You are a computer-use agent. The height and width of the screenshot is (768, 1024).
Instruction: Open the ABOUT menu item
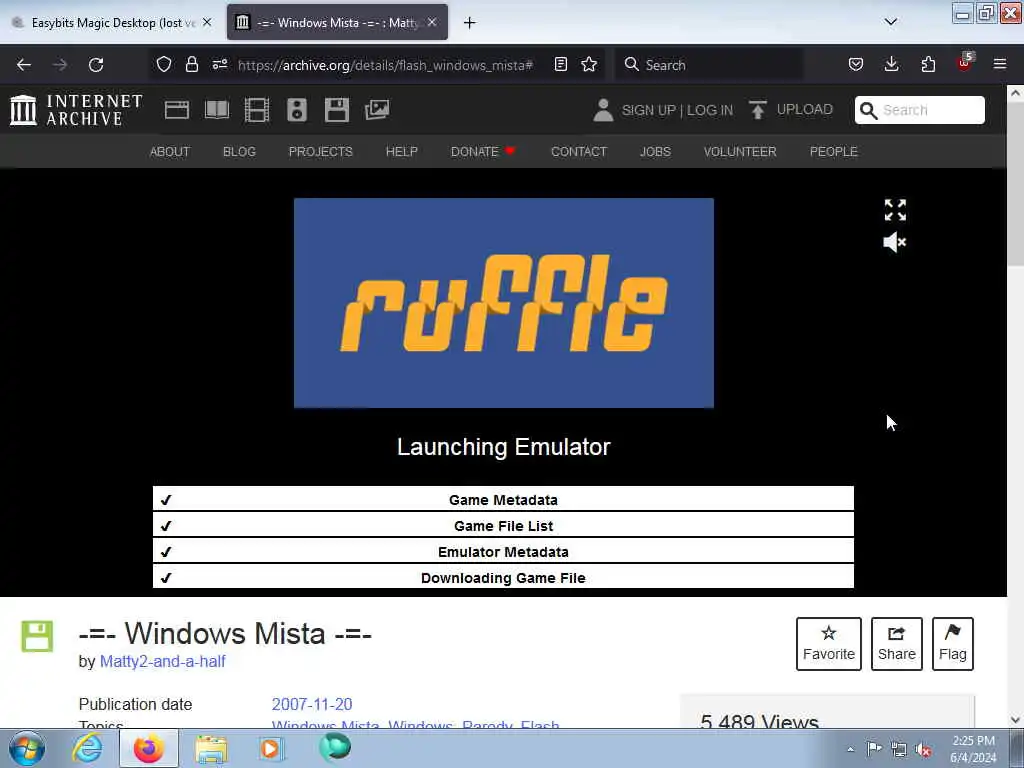point(170,152)
